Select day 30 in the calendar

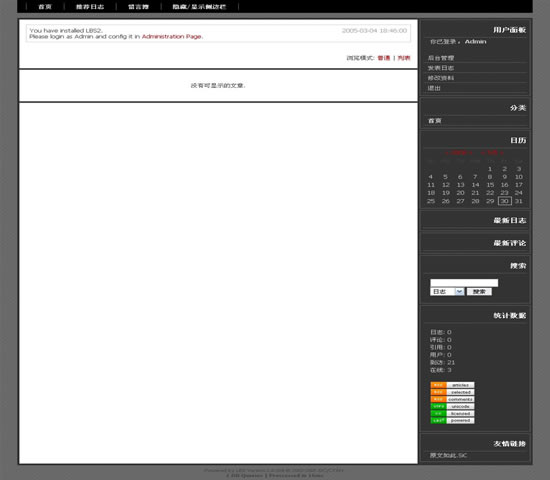505,201
